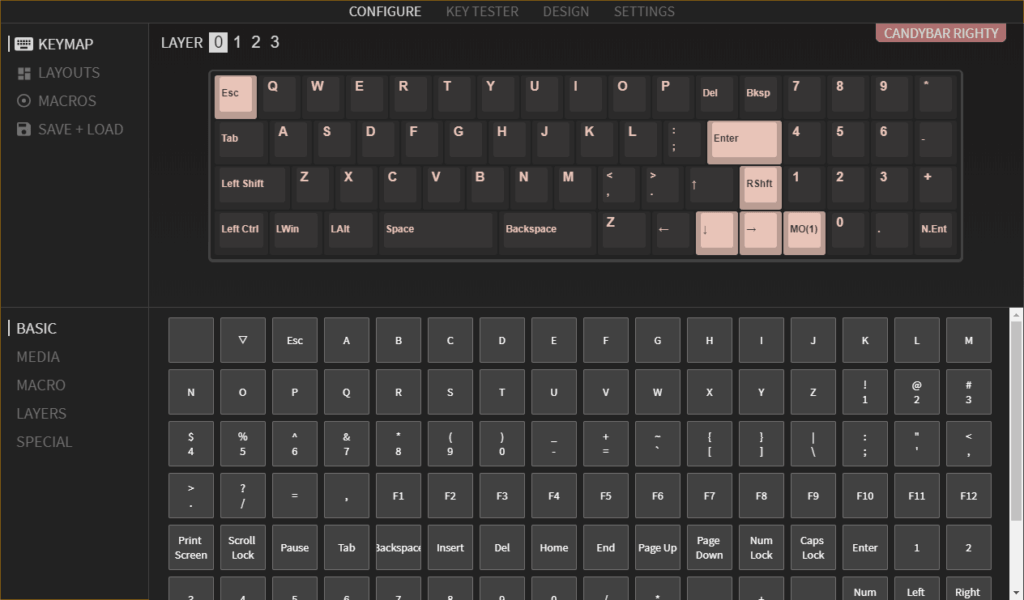Click the MACROS record circle icon
1024x600 pixels.
tap(24, 101)
